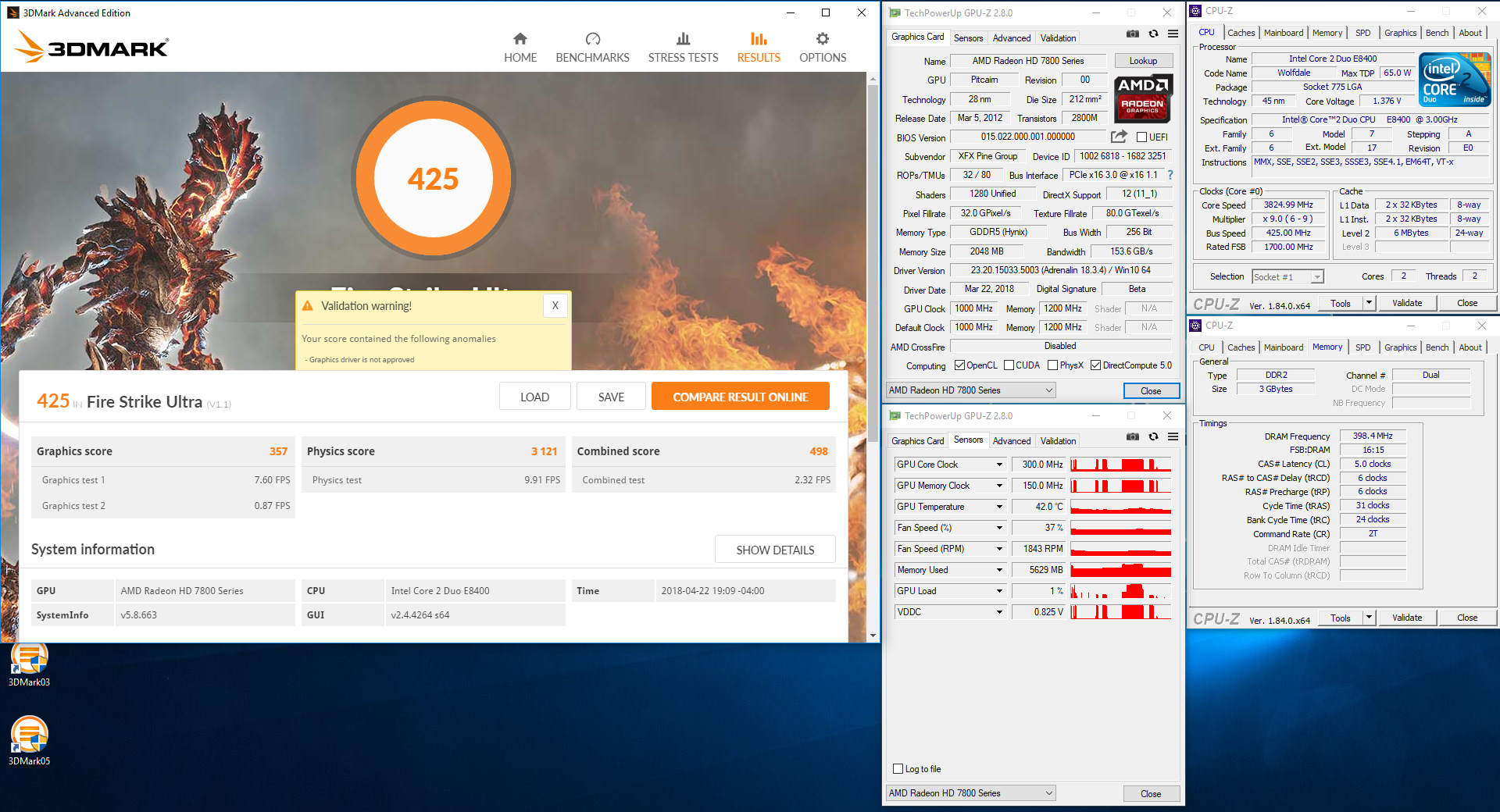This screenshot has width=1500, height=812.
Task: Enable Log to file checkbox
Action: pos(898,769)
